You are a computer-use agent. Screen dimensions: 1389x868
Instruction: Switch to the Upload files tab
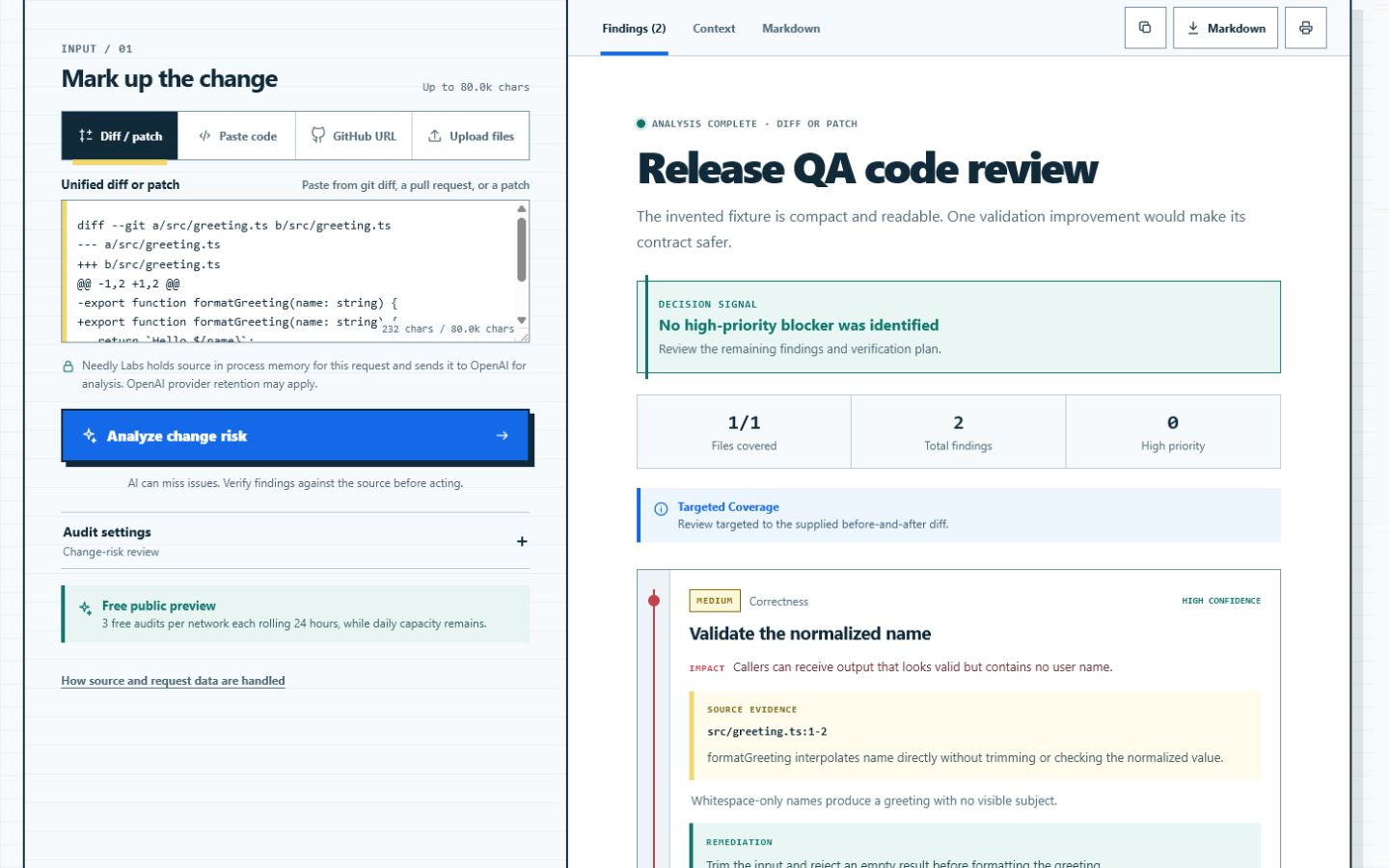(x=471, y=136)
